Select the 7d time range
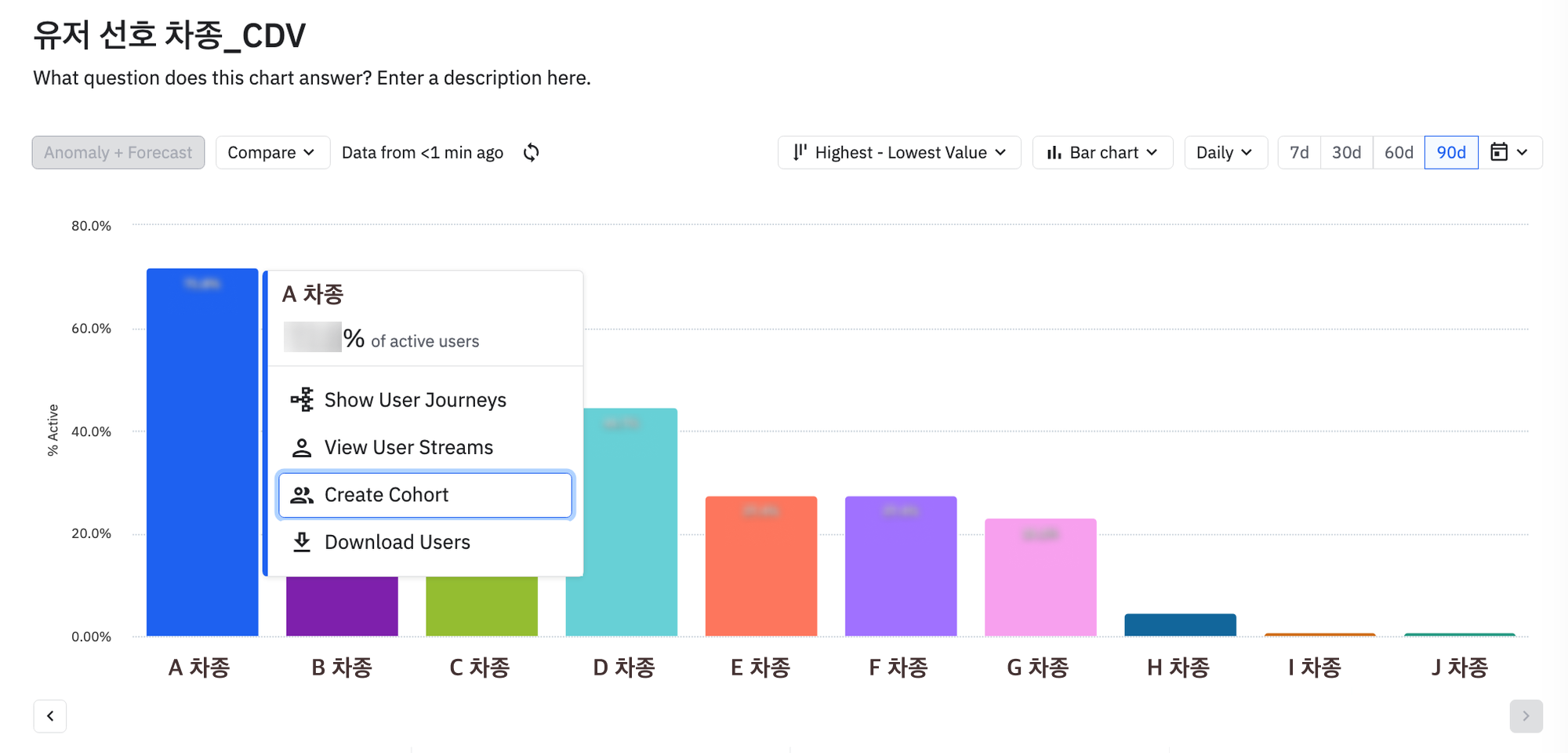Viewport: 1568px width, 753px height. (x=1299, y=152)
